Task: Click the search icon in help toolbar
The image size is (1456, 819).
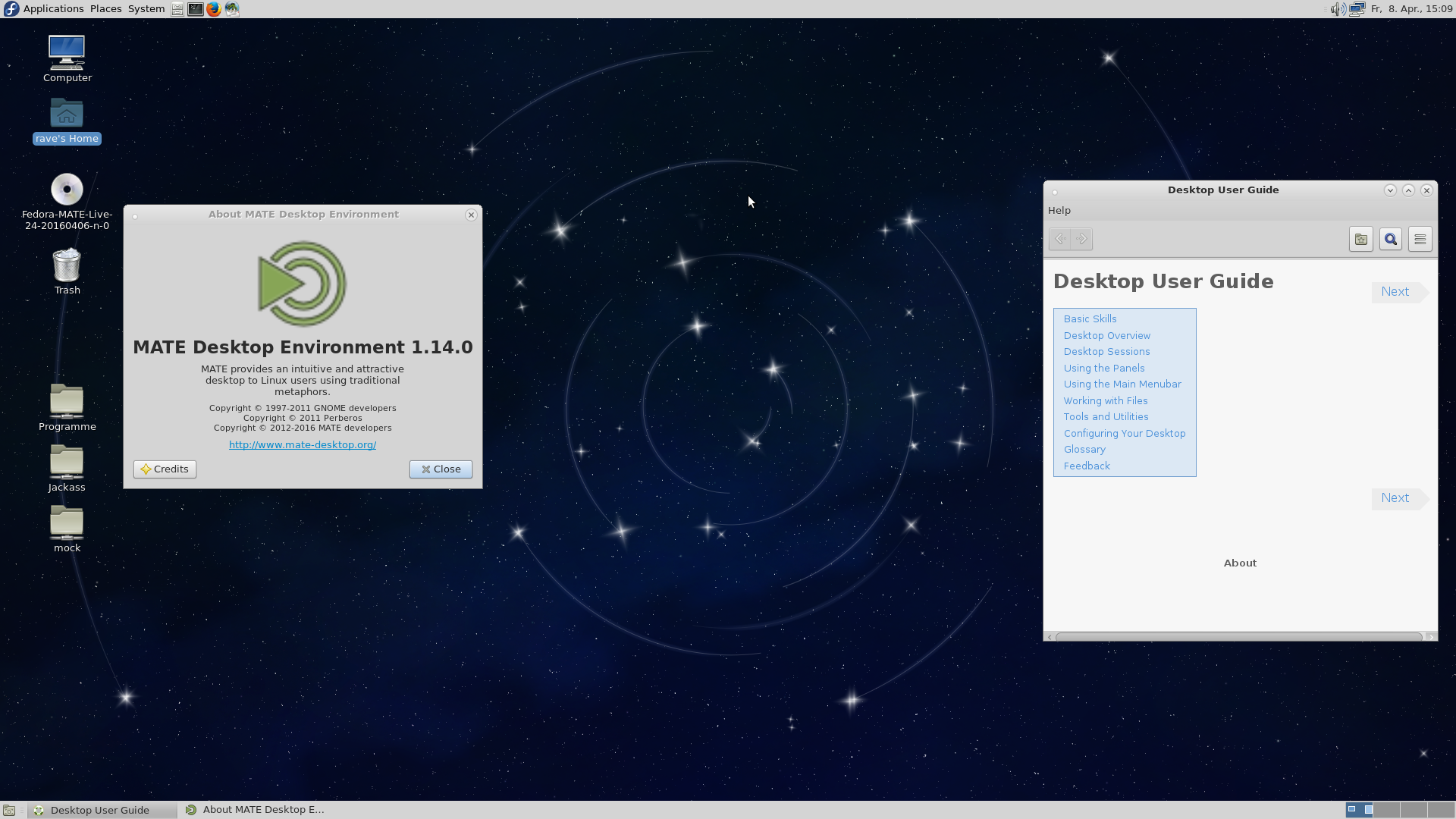Action: coord(1390,240)
